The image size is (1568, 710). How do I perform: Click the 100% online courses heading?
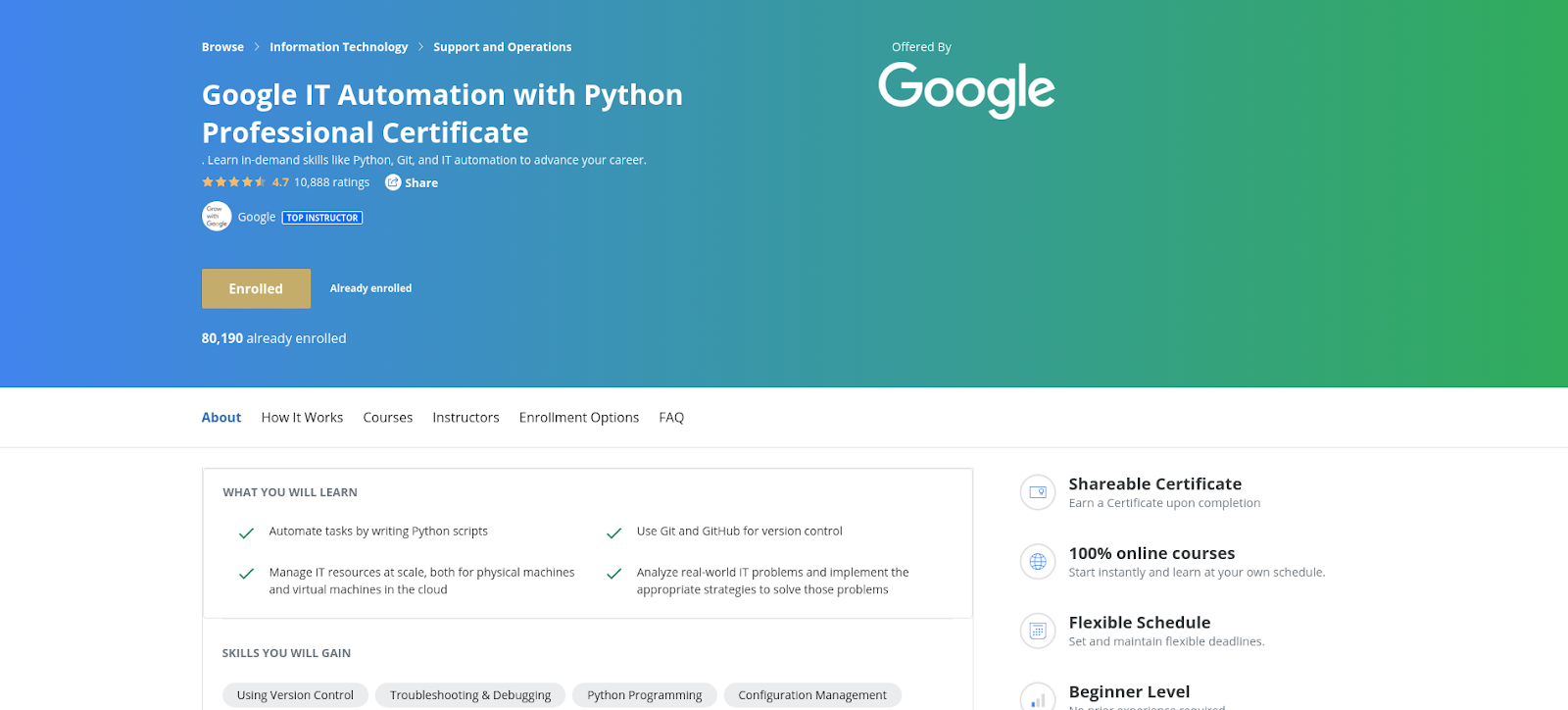[x=1151, y=553]
